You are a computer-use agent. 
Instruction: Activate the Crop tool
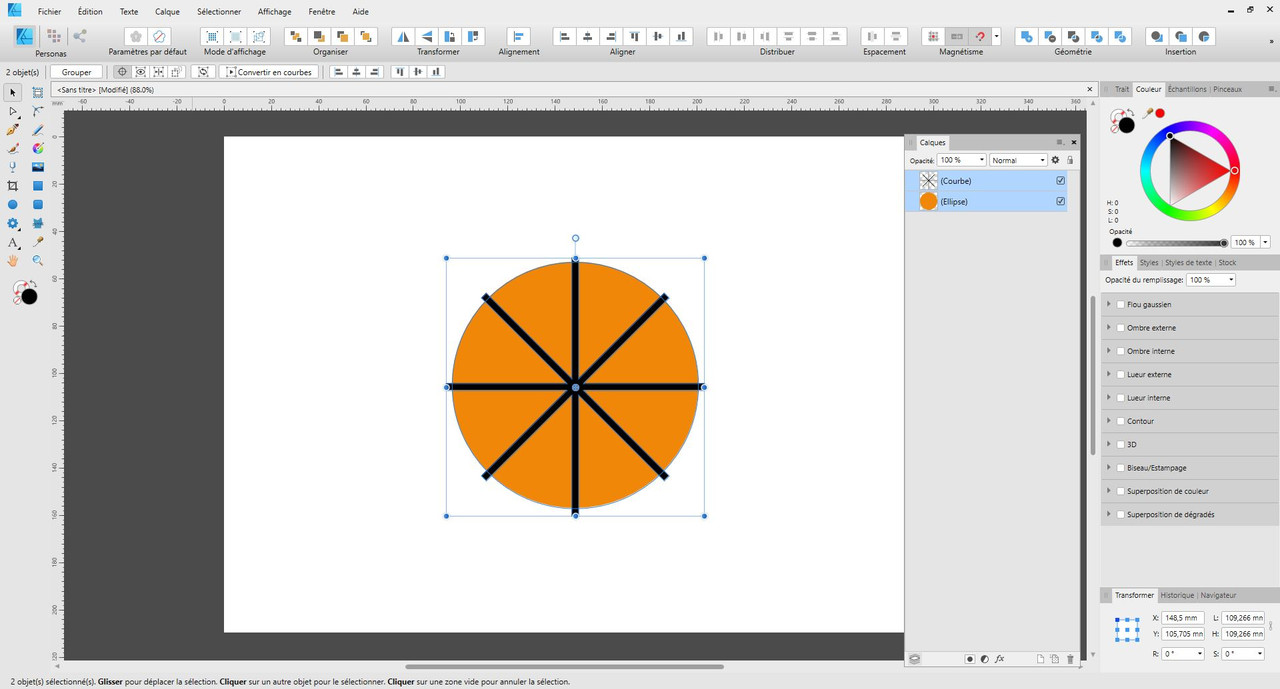[13, 186]
